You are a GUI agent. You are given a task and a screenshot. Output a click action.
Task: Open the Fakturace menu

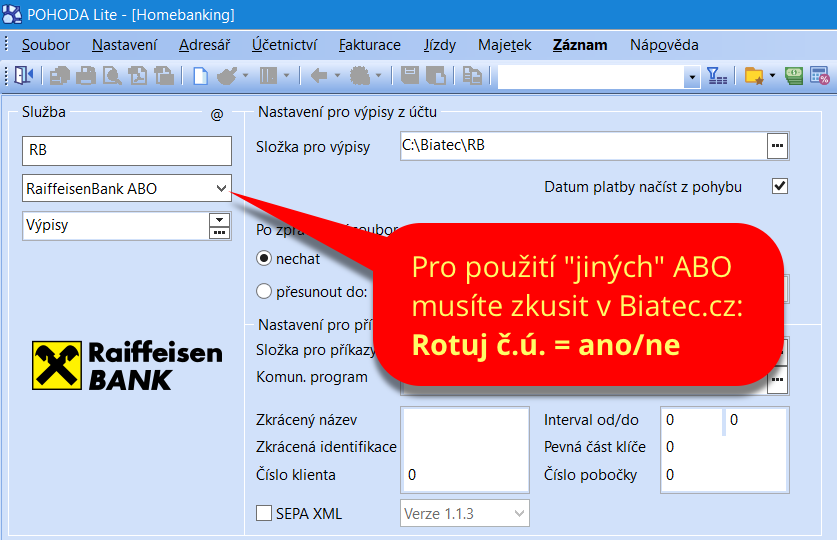[x=370, y=45]
